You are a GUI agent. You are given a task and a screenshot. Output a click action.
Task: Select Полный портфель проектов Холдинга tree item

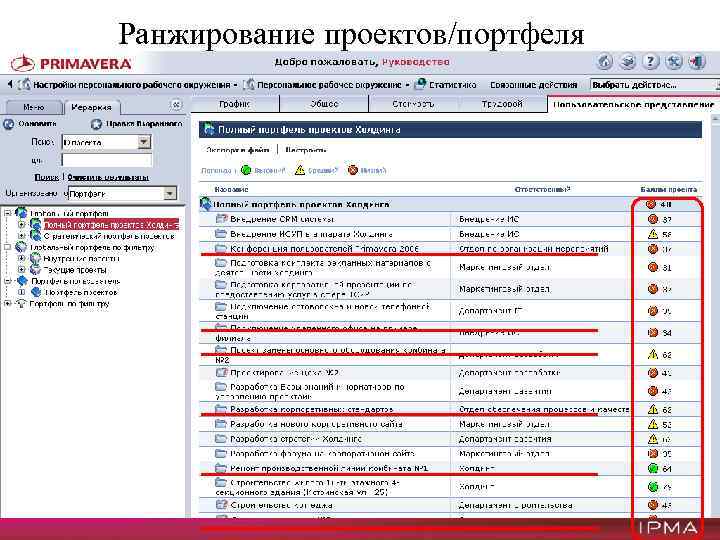(110, 225)
